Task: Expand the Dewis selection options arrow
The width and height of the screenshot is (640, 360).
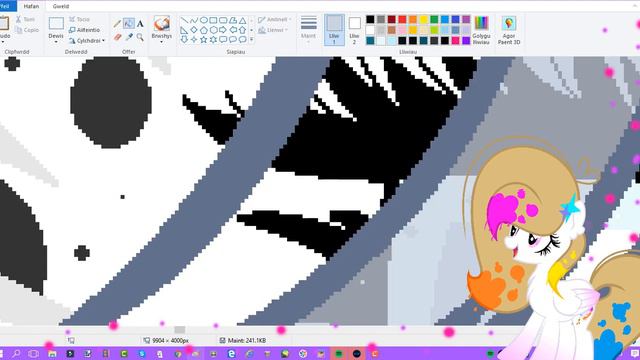Action: tap(56, 42)
